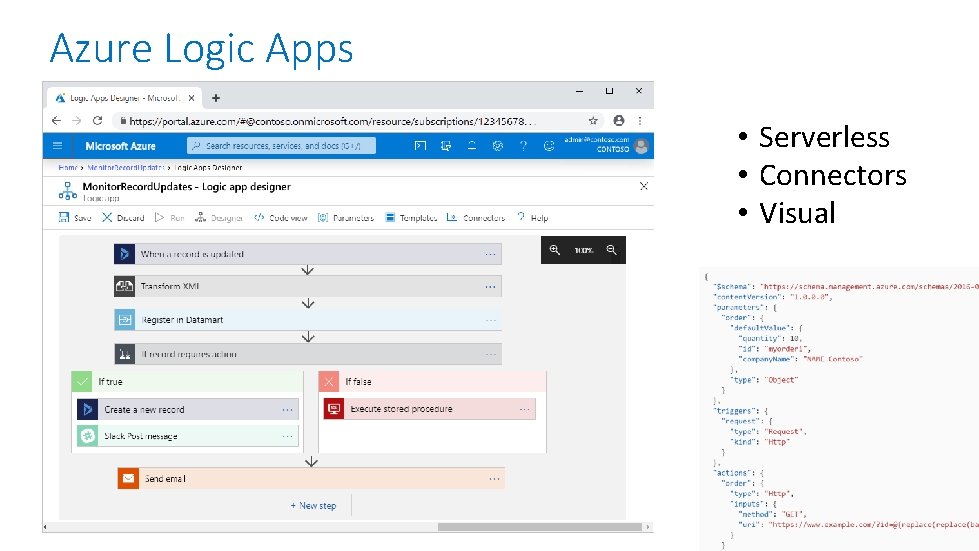Viewport: 979px width, 551px height.
Task: Click the Transform XML connector icon
Action: click(x=124, y=286)
